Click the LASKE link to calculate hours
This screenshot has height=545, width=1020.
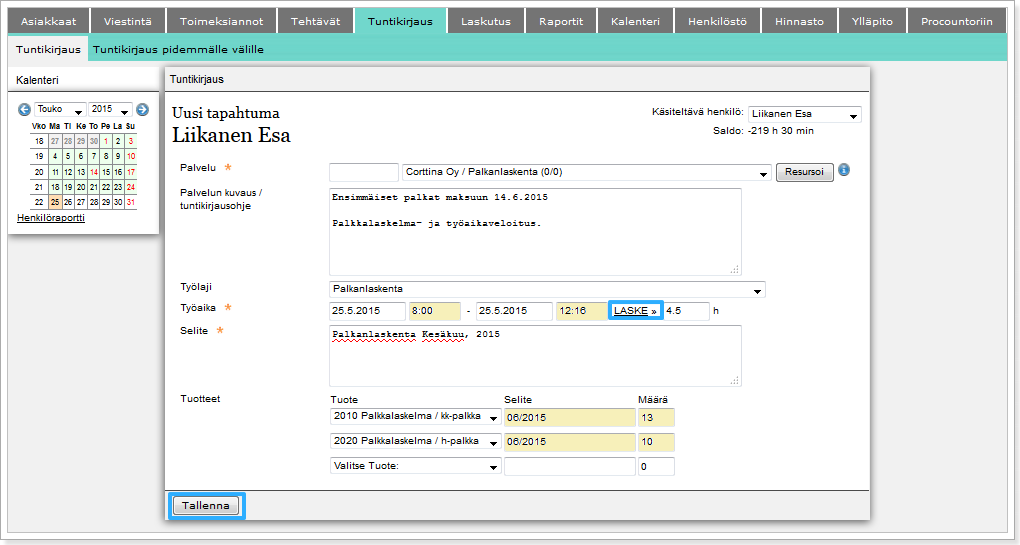(635, 310)
